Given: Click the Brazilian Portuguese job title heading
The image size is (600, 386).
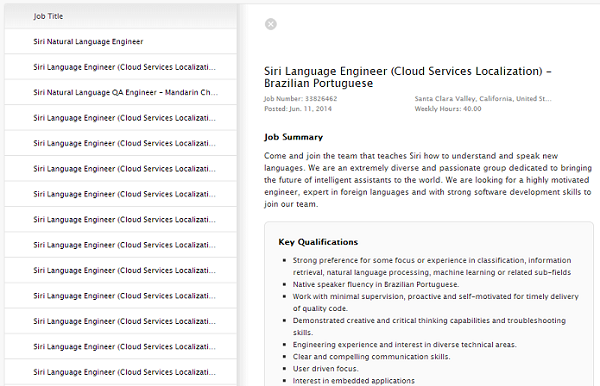Looking at the screenshot, I should pos(408,77).
